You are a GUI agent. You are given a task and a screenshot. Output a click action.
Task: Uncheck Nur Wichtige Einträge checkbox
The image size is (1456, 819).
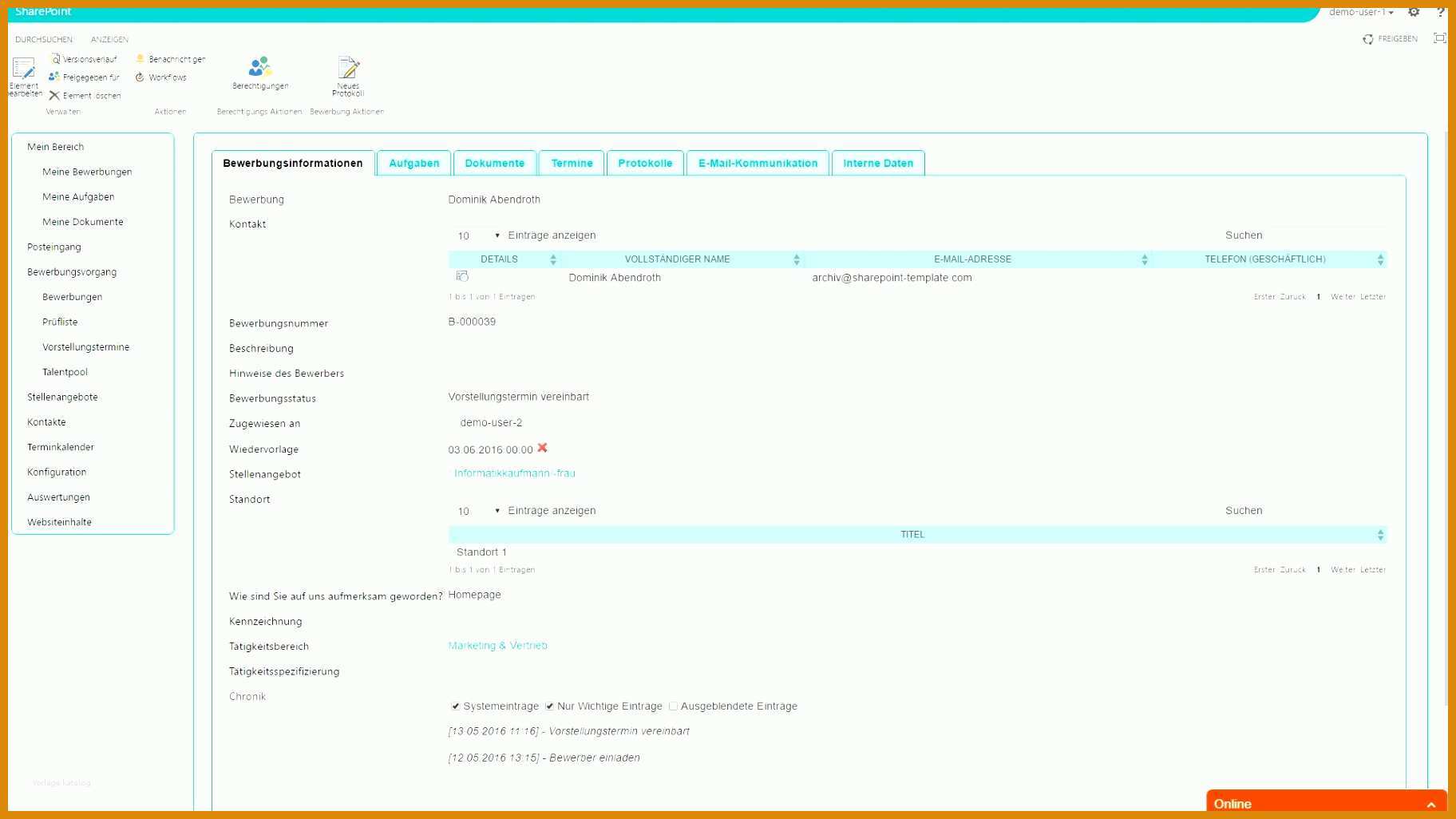(549, 706)
